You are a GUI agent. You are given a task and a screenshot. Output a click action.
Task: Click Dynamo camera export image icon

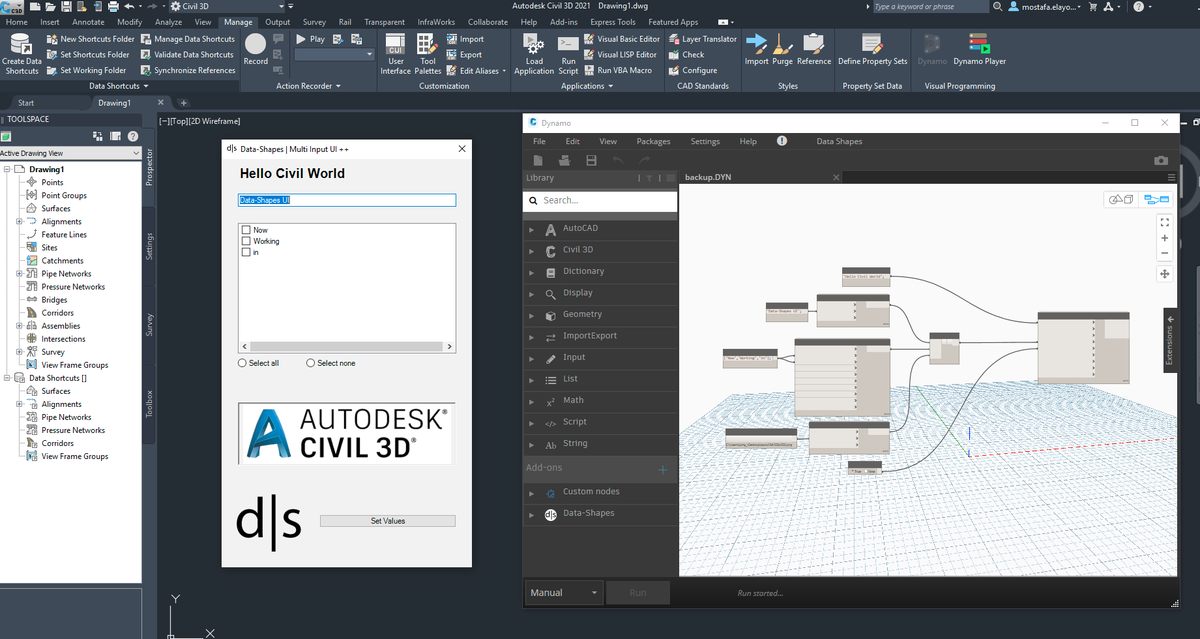(1160, 160)
